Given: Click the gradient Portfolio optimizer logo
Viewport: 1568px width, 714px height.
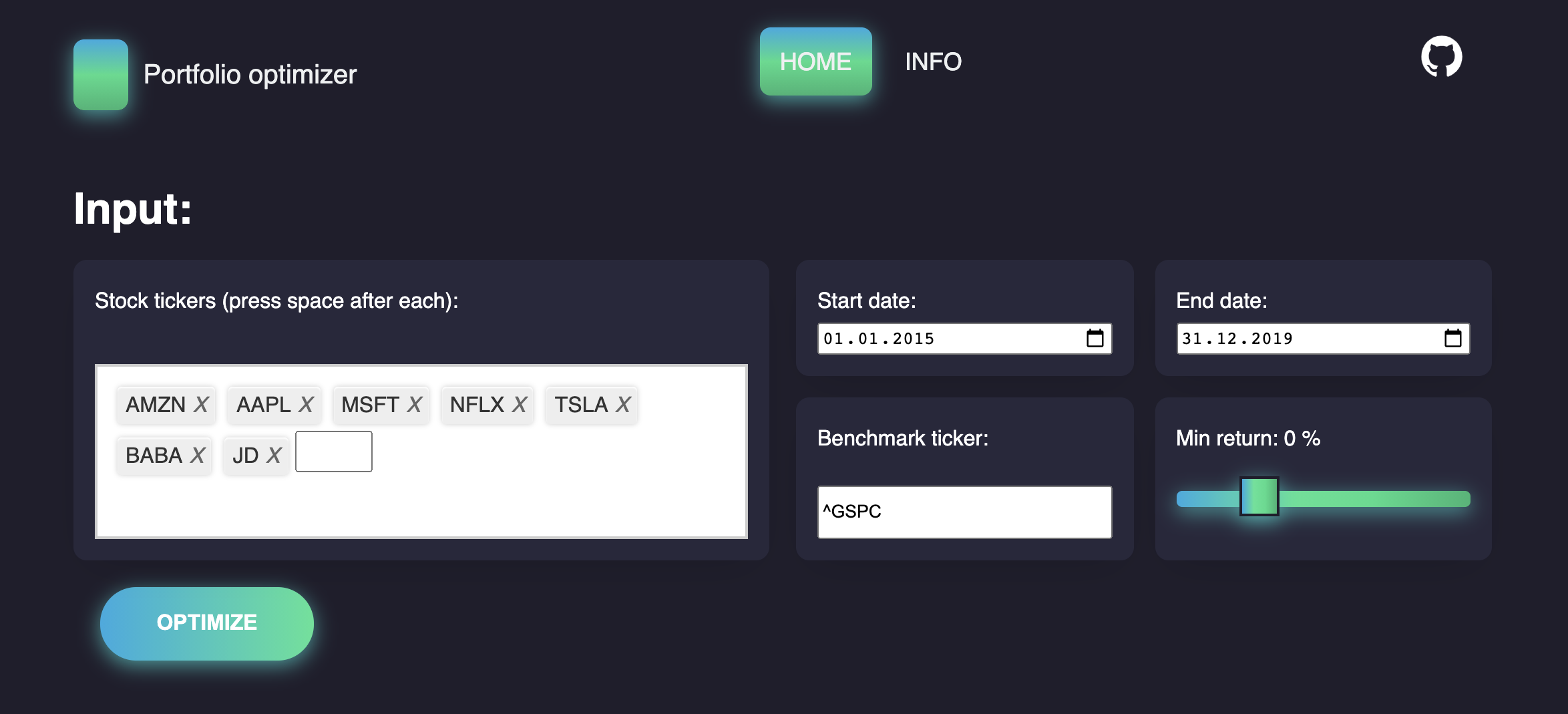Looking at the screenshot, I should pyautogui.click(x=101, y=75).
